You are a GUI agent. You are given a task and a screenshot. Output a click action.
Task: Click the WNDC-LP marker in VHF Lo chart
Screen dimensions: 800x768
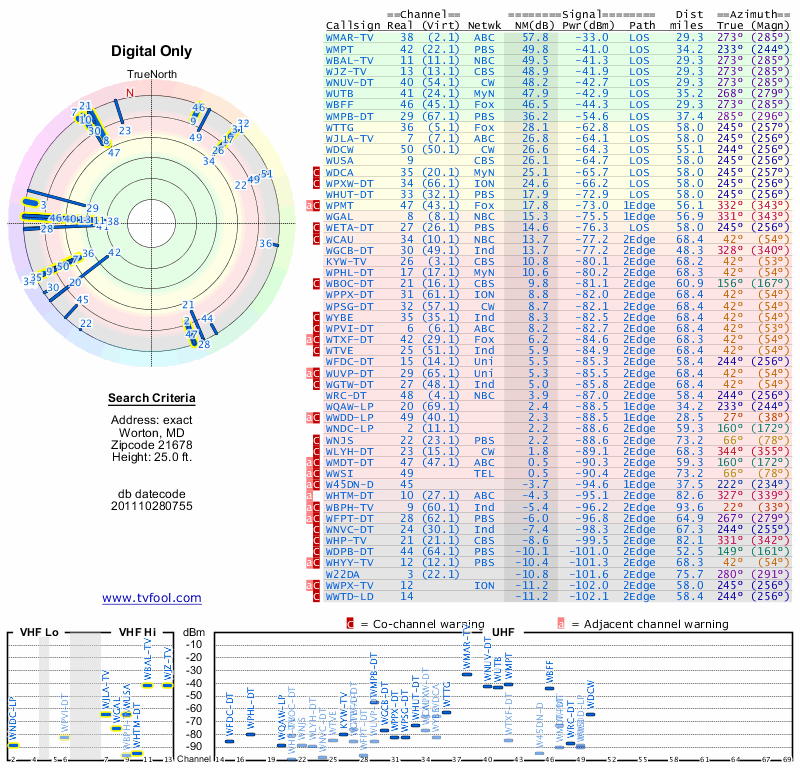[x=13, y=746]
